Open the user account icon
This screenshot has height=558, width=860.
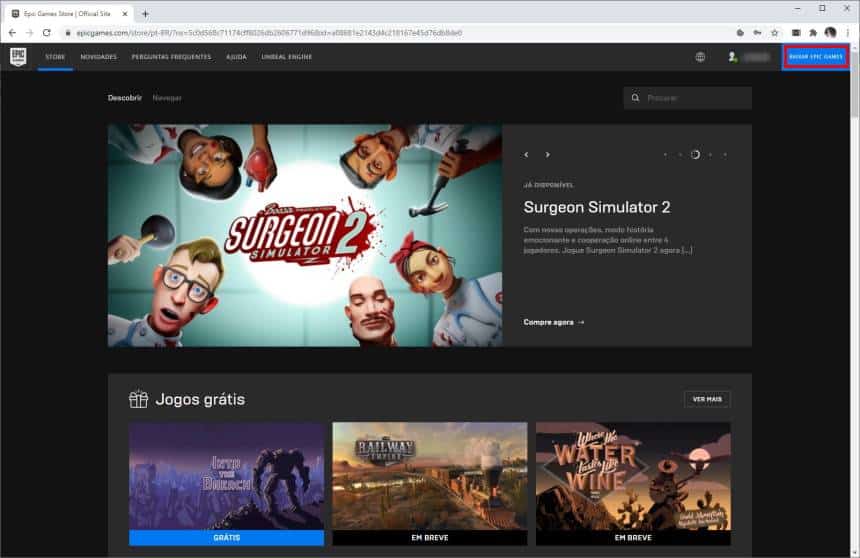pyautogui.click(x=732, y=57)
